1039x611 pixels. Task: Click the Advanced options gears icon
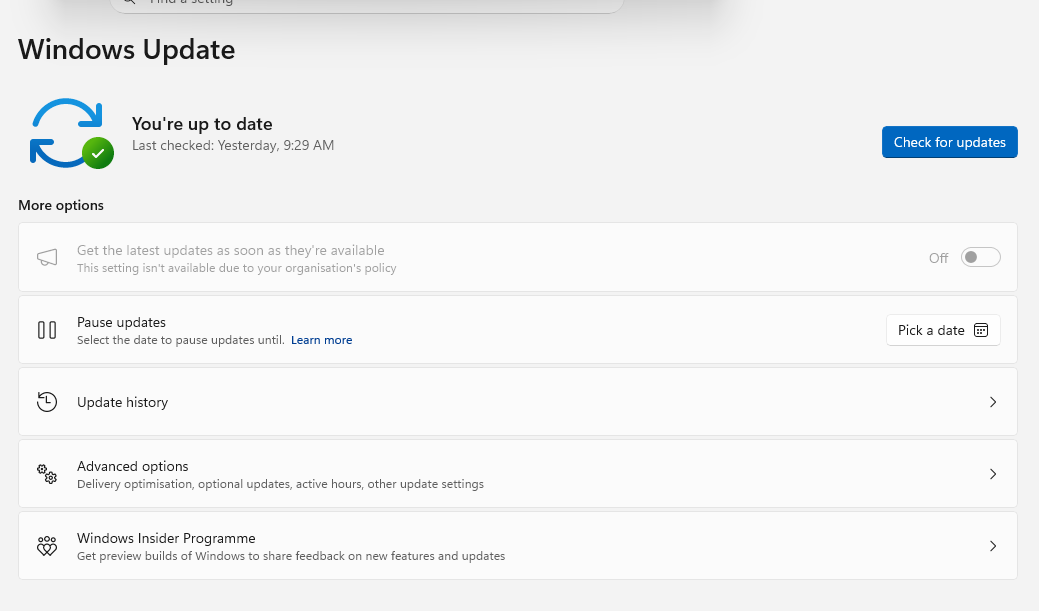(47, 474)
